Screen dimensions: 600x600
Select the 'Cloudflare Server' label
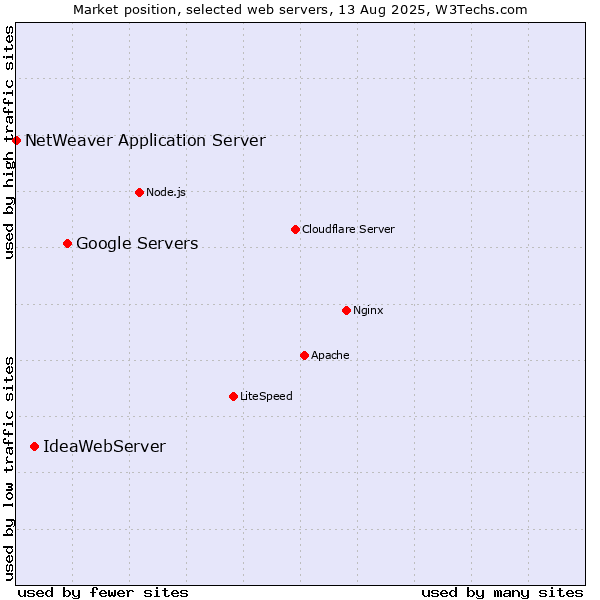pos(348,229)
